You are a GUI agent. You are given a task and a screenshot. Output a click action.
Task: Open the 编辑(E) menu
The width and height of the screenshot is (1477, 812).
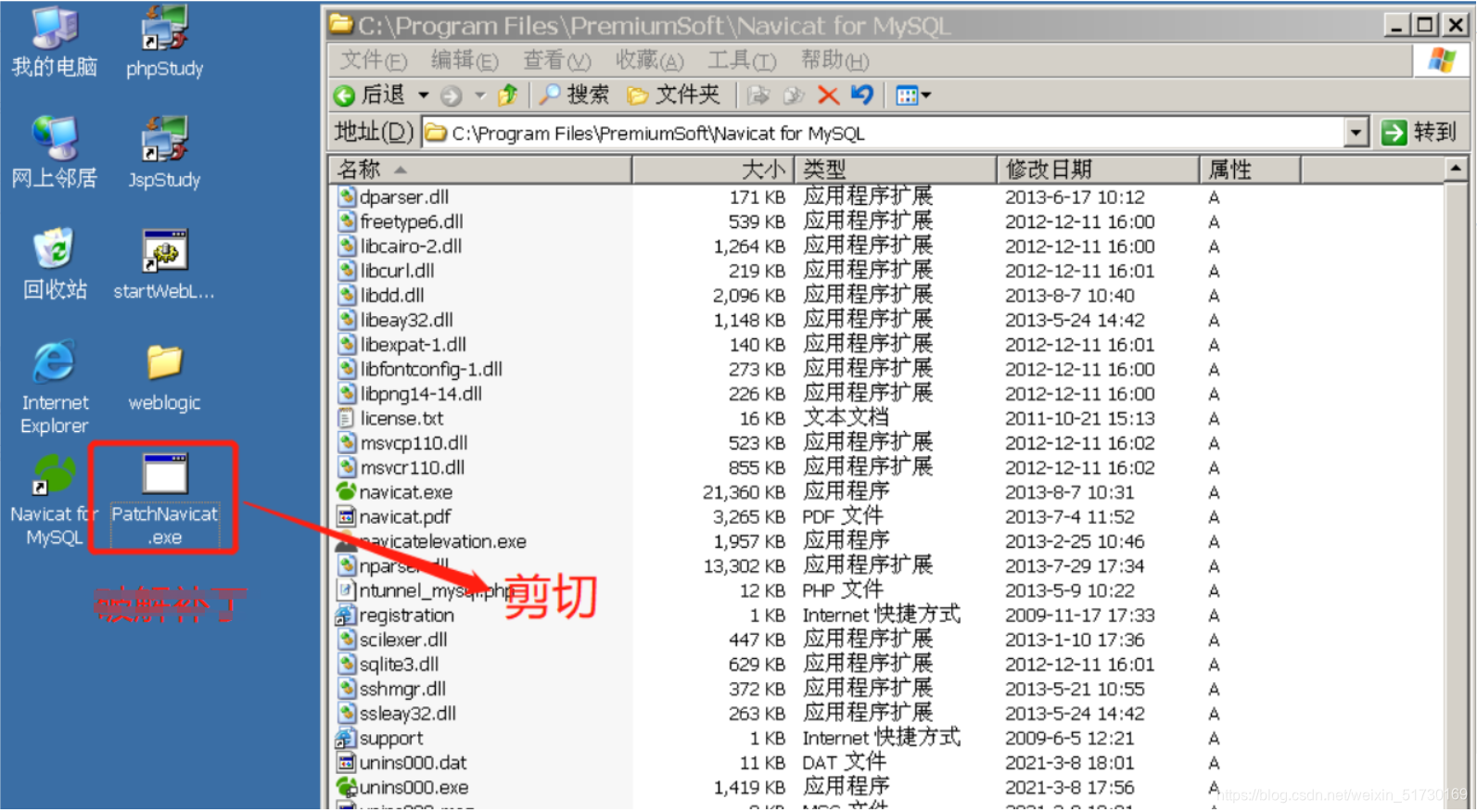465,61
